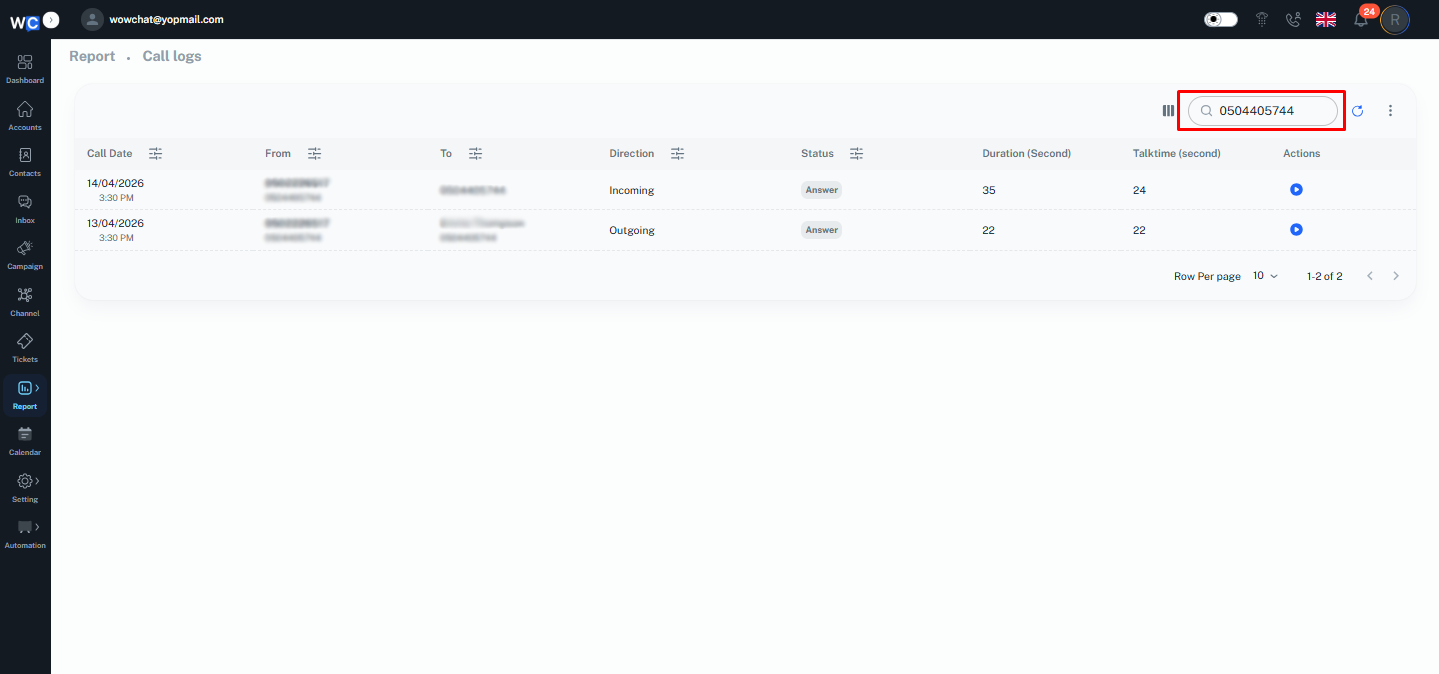Click the 14/04/2026 call date
The height and width of the screenshot is (674, 1439).
point(115,183)
